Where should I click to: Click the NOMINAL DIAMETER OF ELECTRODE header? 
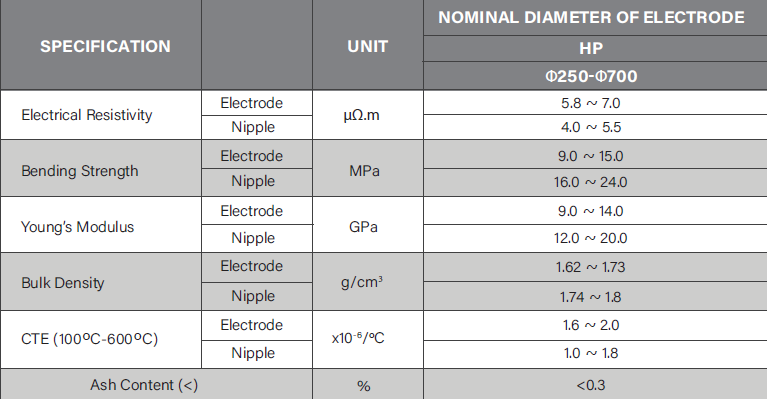point(591,18)
